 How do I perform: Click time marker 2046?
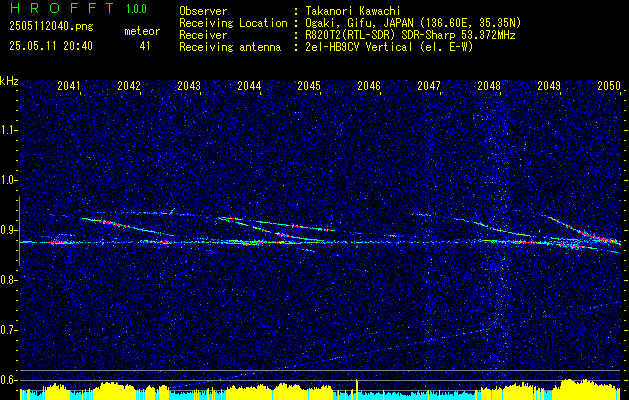[x=369, y=85]
